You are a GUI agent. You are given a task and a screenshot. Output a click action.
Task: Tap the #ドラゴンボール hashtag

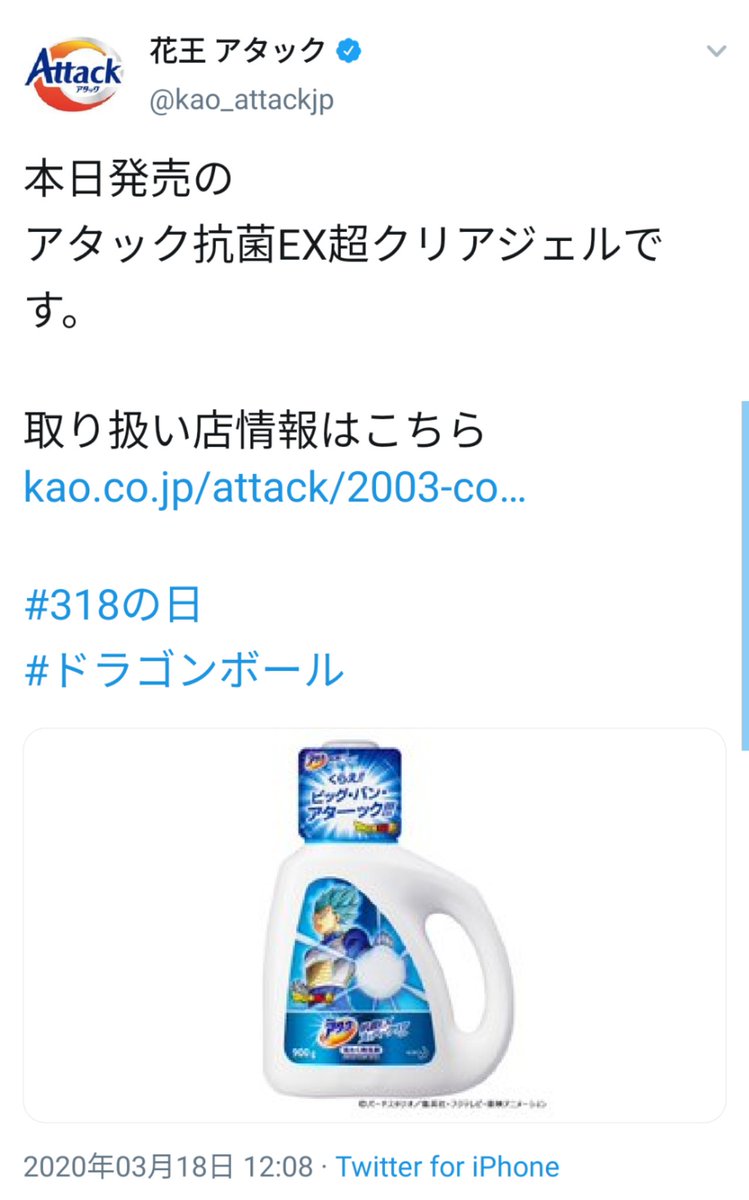pos(184,670)
